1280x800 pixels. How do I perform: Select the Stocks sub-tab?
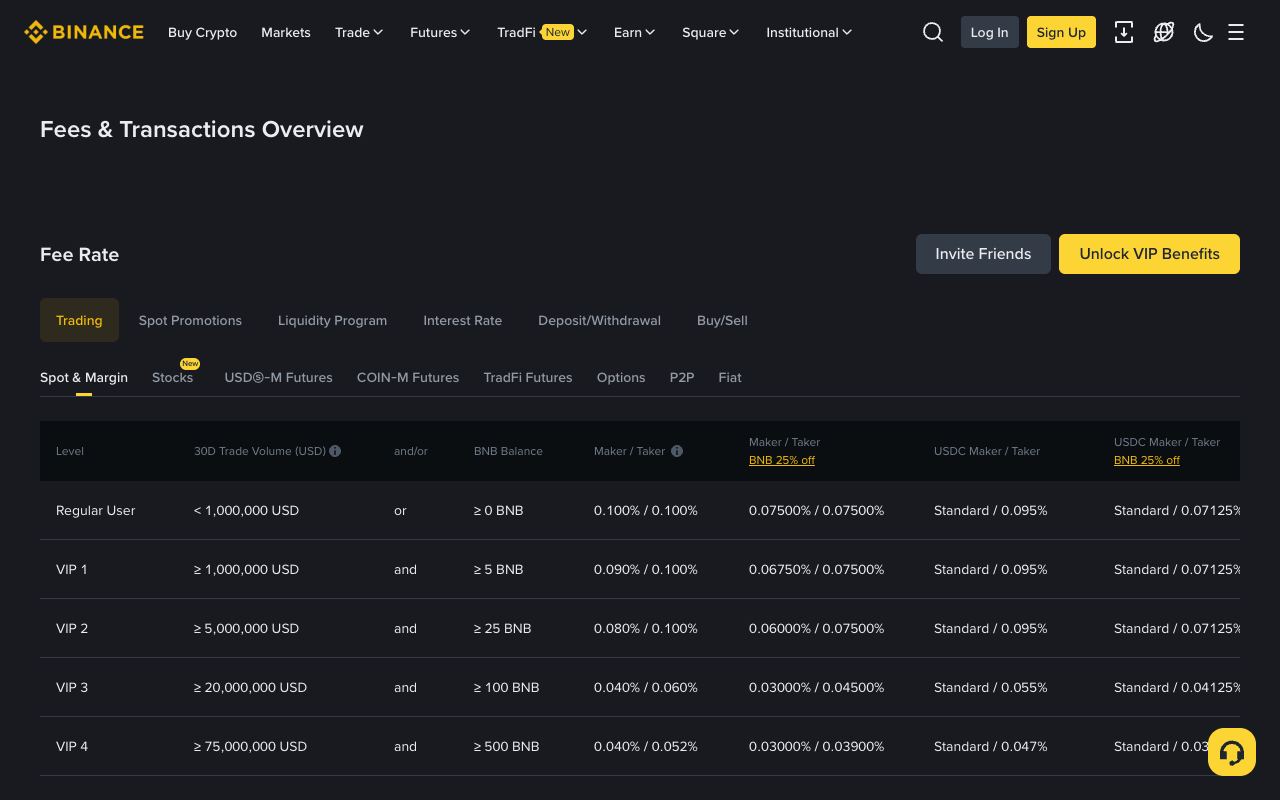pyautogui.click(x=172, y=377)
